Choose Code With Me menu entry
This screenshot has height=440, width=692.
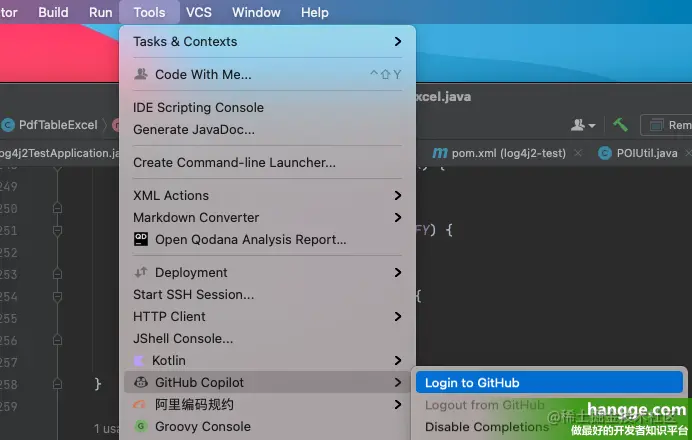click(267, 75)
